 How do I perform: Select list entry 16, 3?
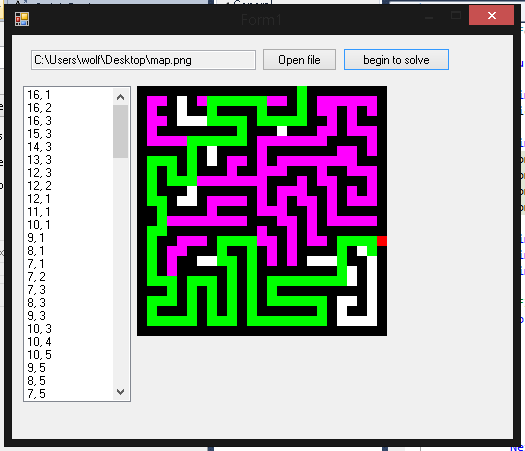(x=39, y=121)
